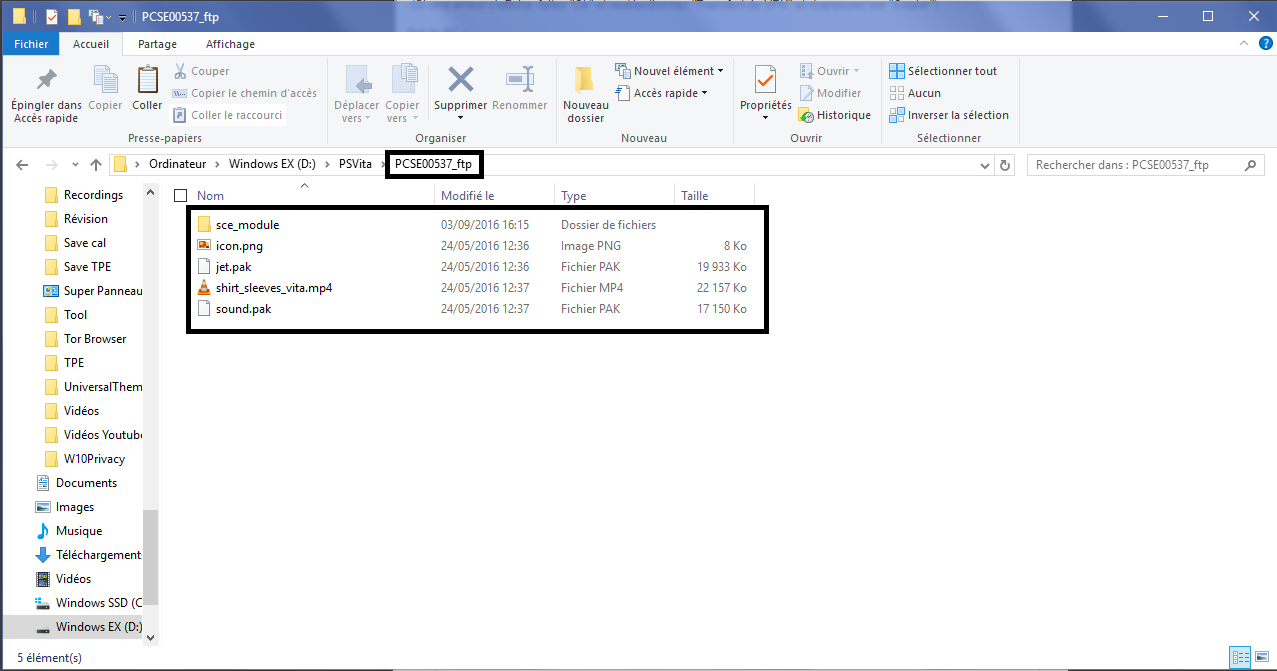Open the Fichier menu
This screenshot has width=1277, height=671.
click(31, 44)
